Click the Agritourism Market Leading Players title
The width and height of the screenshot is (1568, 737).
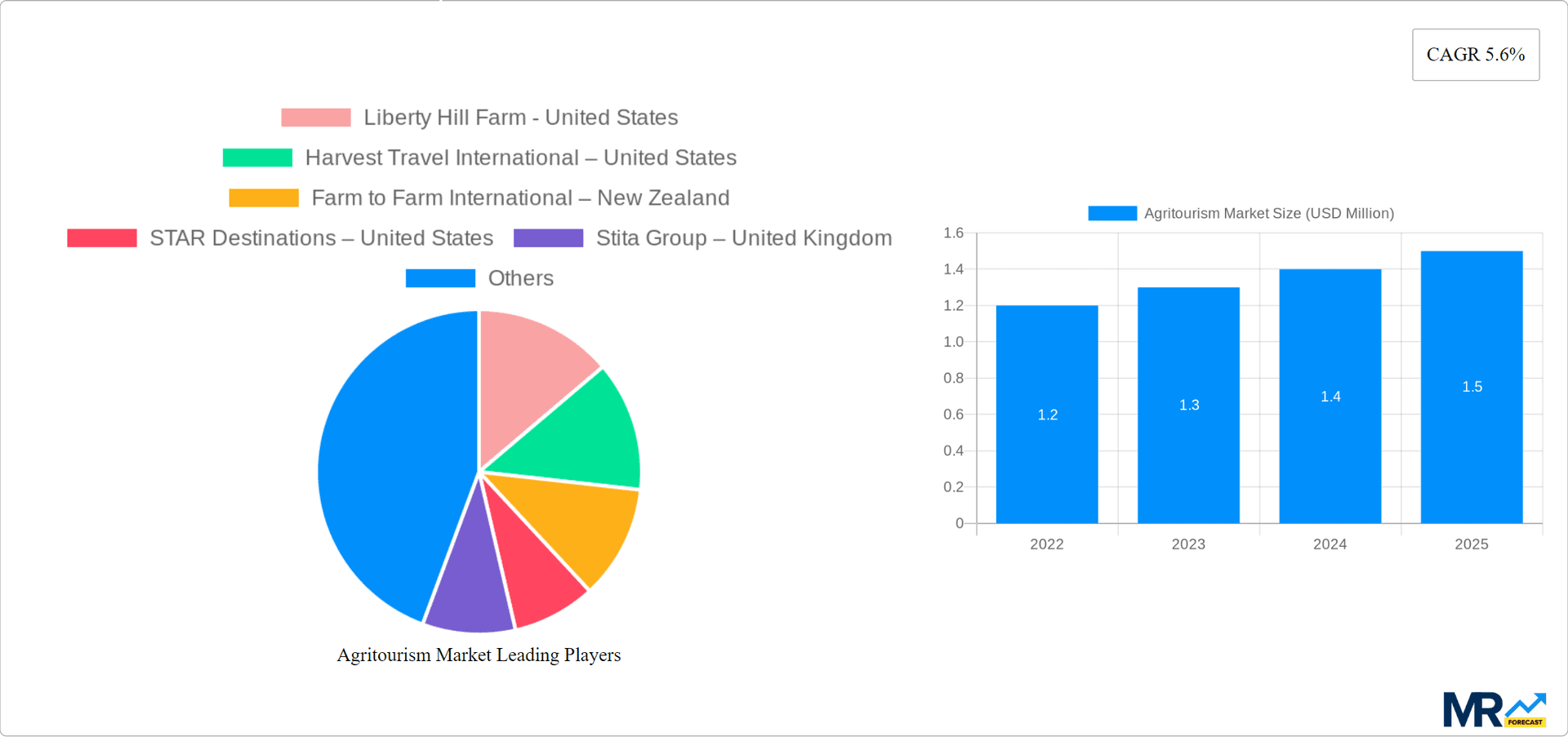point(479,654)
